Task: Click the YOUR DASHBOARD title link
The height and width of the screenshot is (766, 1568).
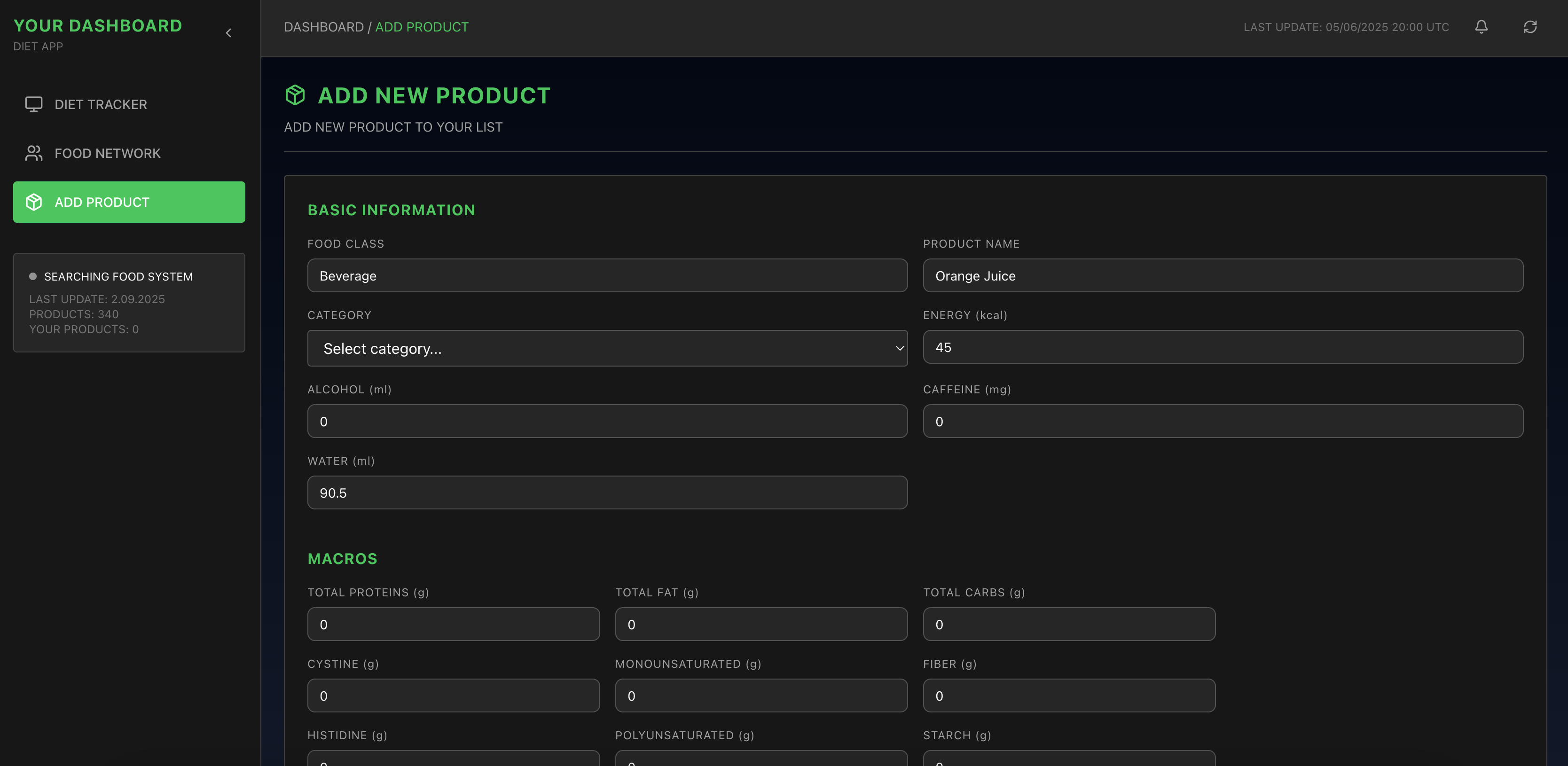Action: (x=97, y=25)
